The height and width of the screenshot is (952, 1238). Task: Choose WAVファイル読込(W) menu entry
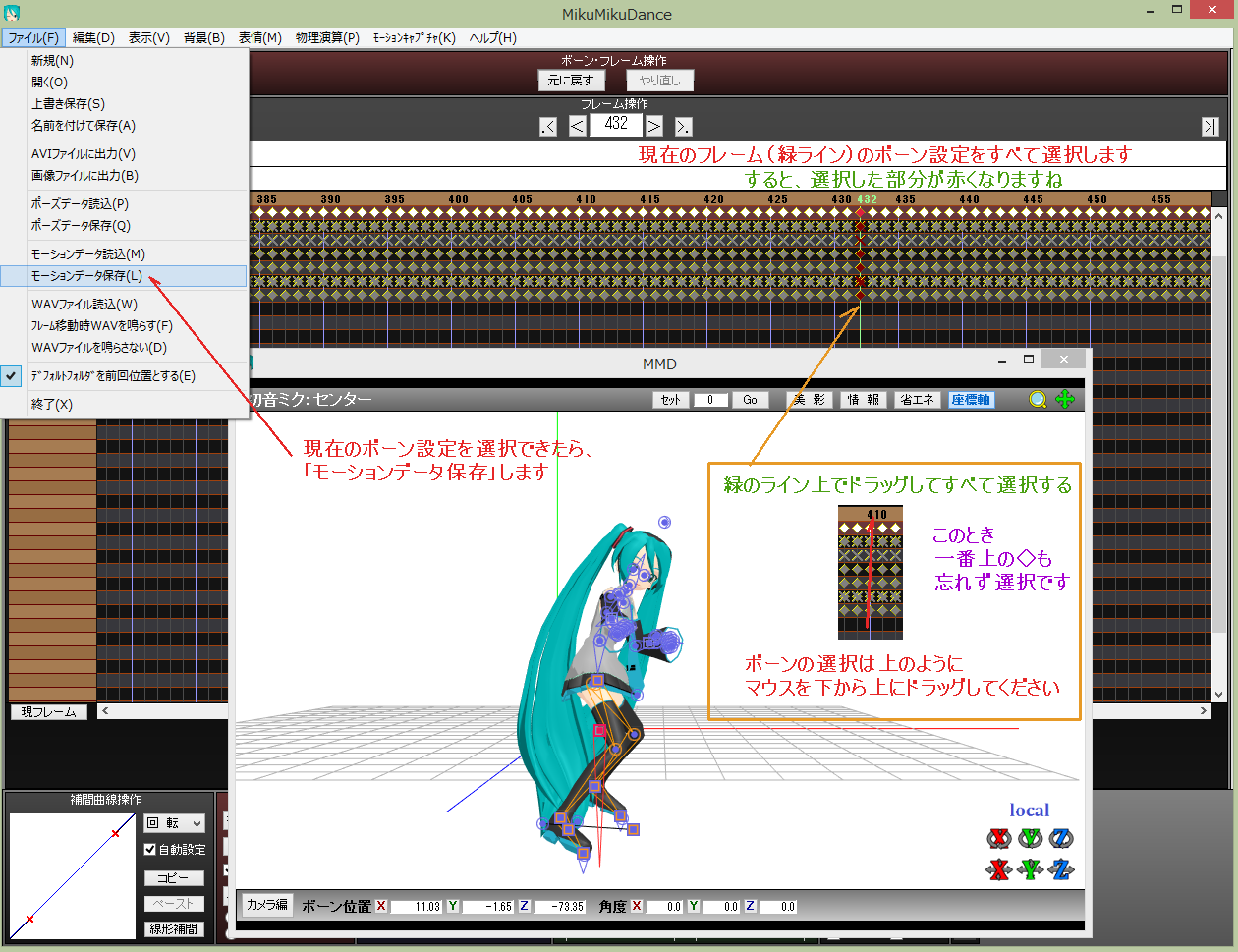pos(124,304)
